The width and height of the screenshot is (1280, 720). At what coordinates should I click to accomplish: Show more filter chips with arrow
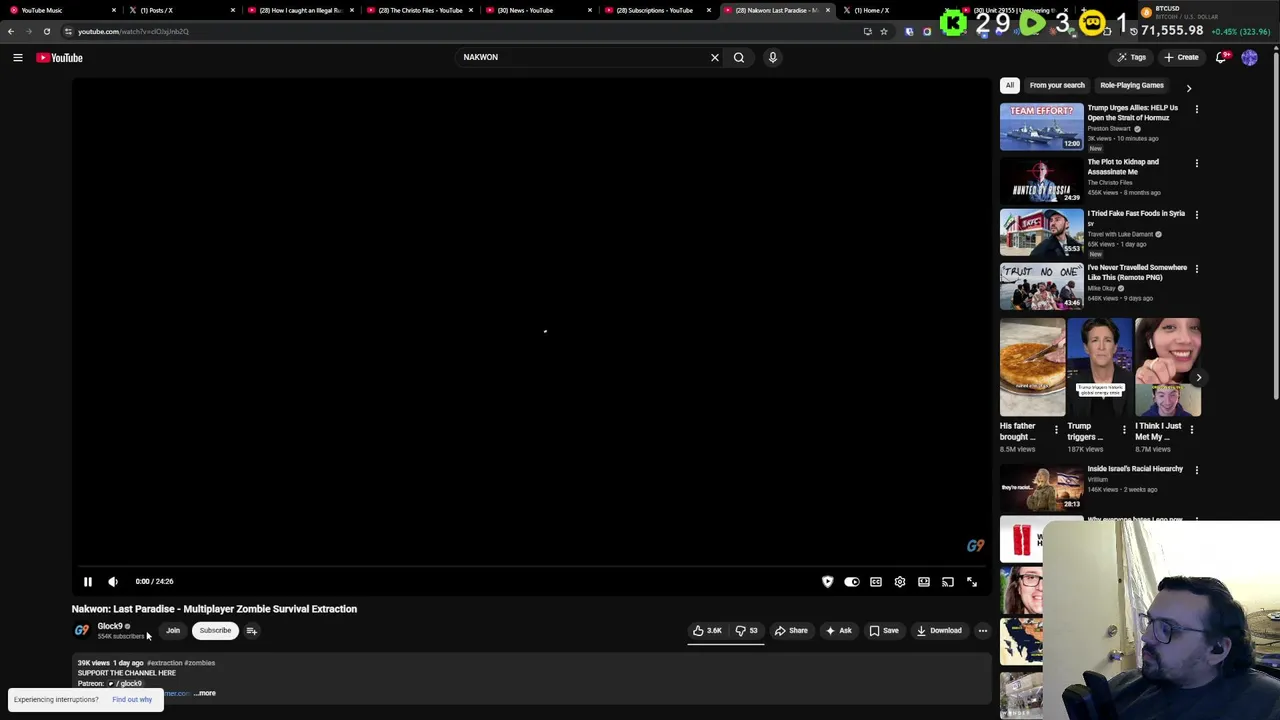tap(1189, 87)
